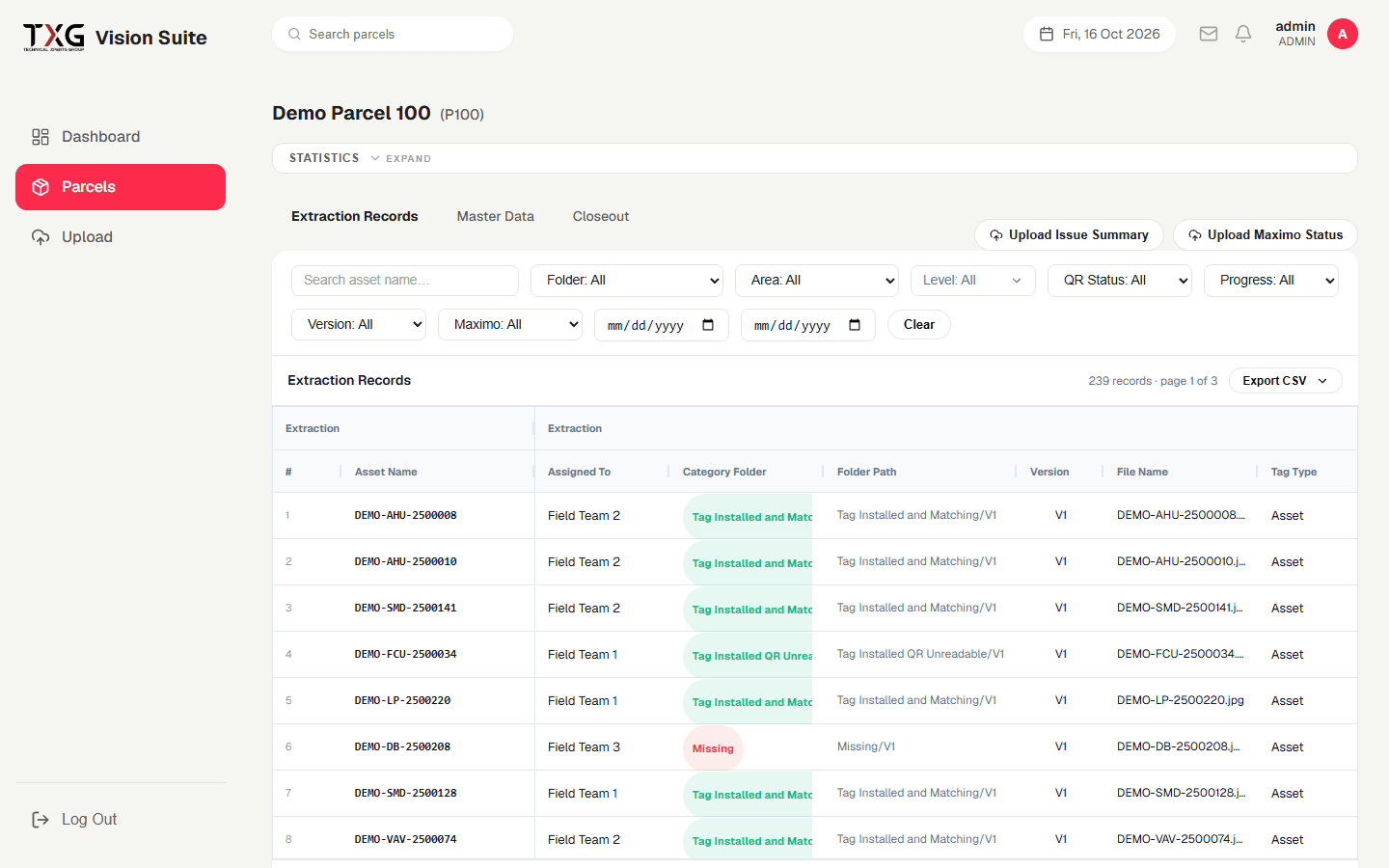Viewport: 1389px width, 868px height.
Task: Open the Export CSV dropdown
Action: pos(1286,381)
